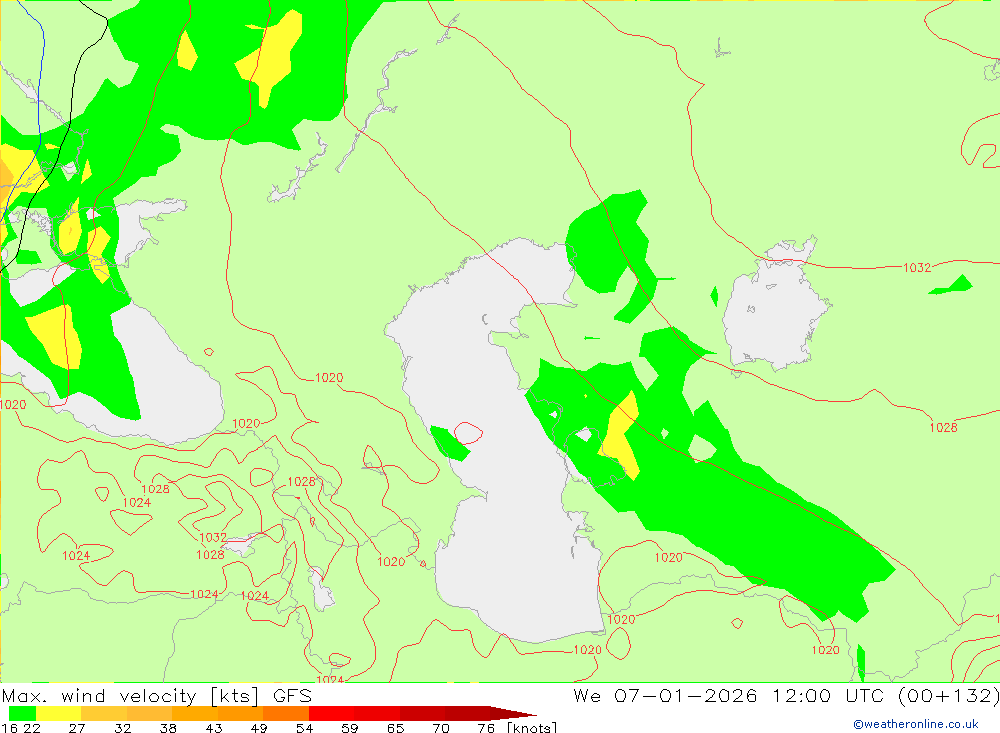Click the dark red 70–76 knots legend swatch
1000x733 pixels.
(468, 713)
